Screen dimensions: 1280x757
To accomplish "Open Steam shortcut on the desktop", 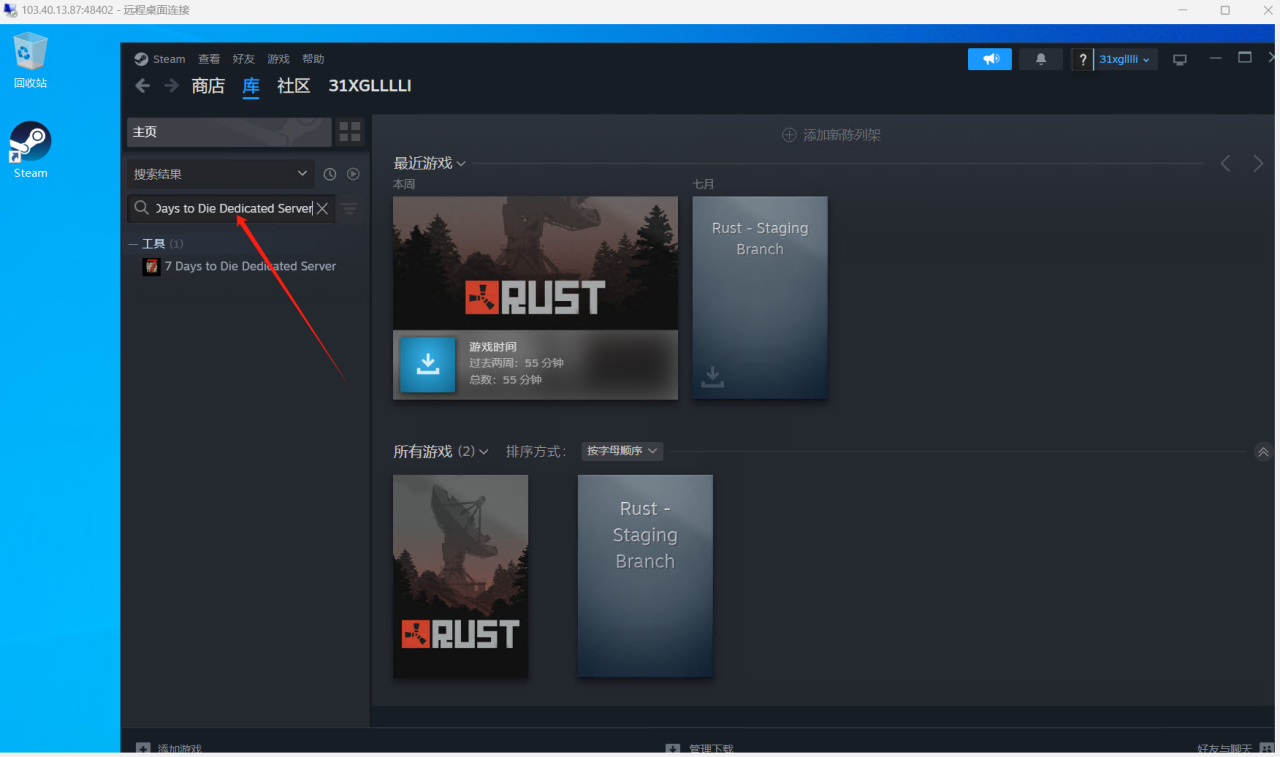I will (30, 150).
